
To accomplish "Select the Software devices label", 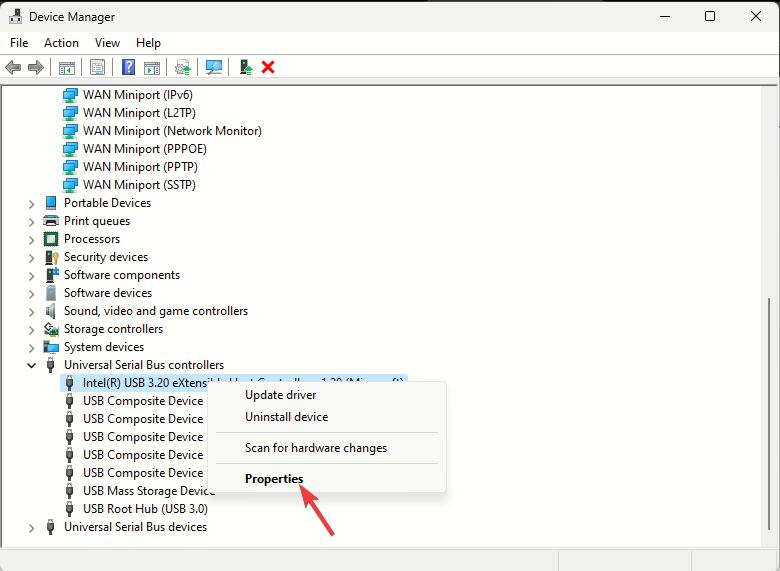I will point(108,293).
